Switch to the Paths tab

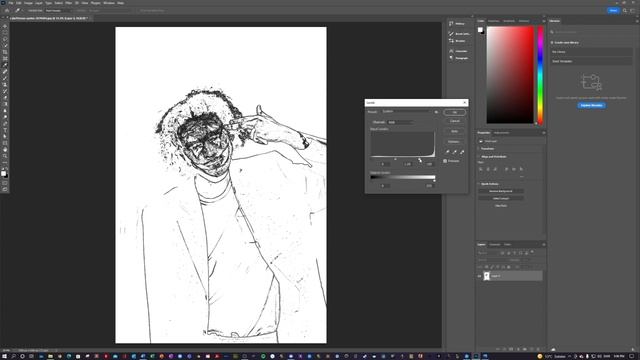[507, 244]
